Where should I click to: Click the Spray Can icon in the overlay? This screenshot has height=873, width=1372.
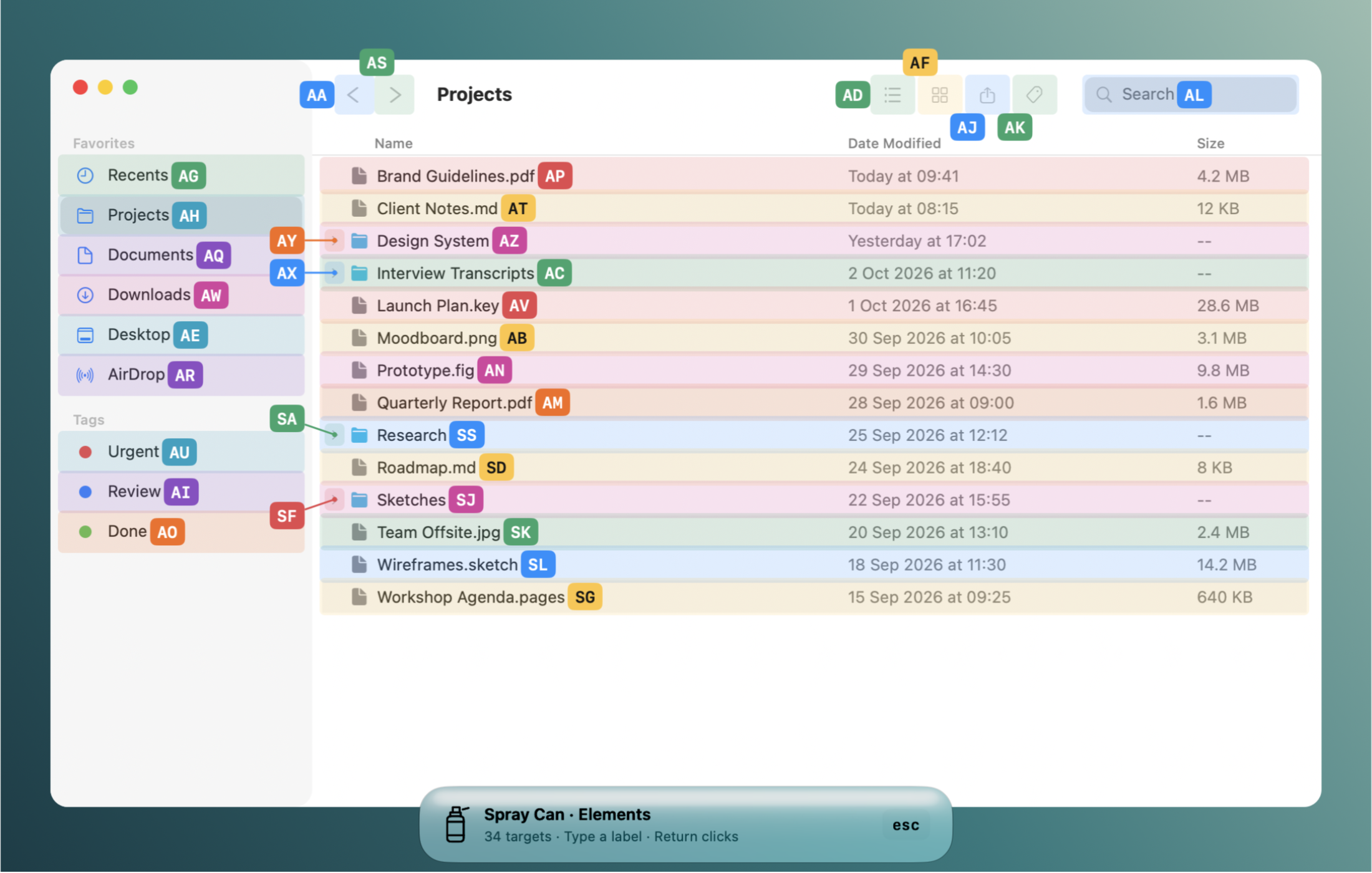coord(456,824)
